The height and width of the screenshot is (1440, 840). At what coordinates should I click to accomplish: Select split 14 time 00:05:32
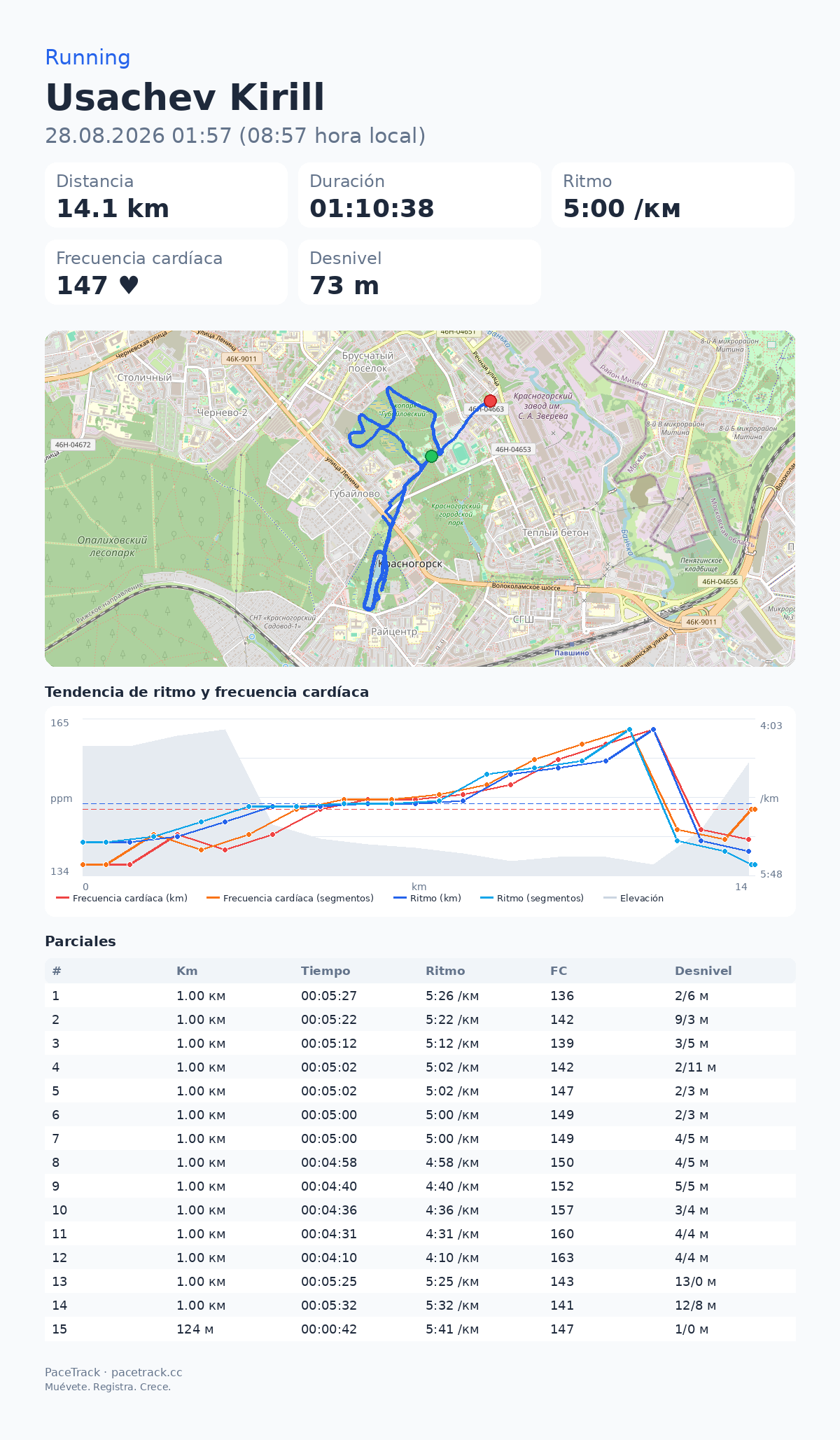(329, 1306)
